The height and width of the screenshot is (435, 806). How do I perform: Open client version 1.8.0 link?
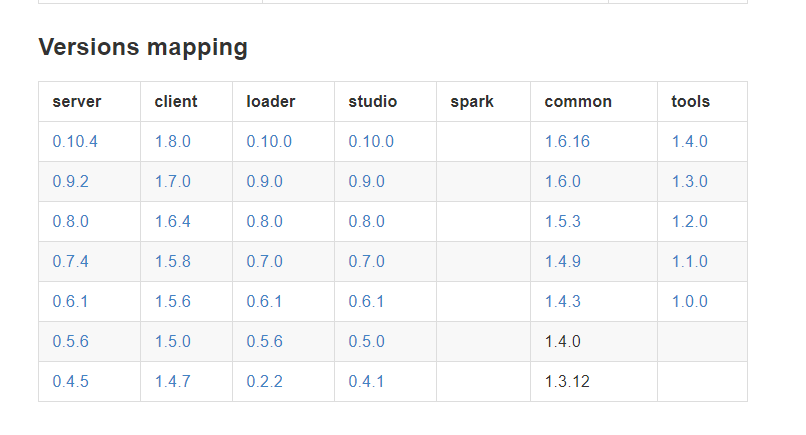pyautogui.click(x=173, y=141)
